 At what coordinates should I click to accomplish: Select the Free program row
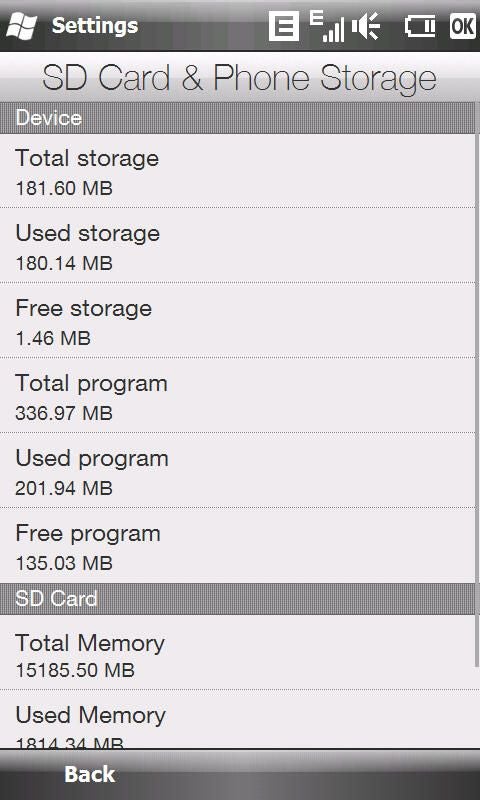pos(237,545)
